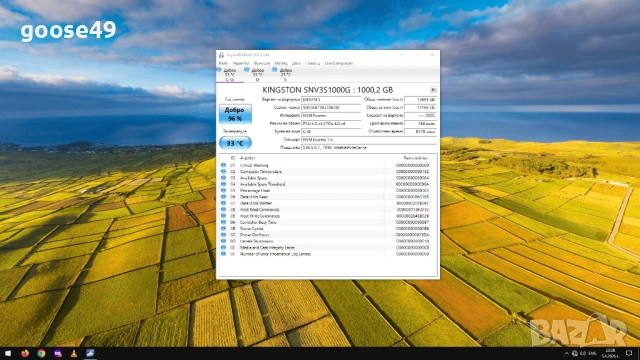Click the power on count value
The width and height of the screenshot is (640, 360).
pos(420,124)
